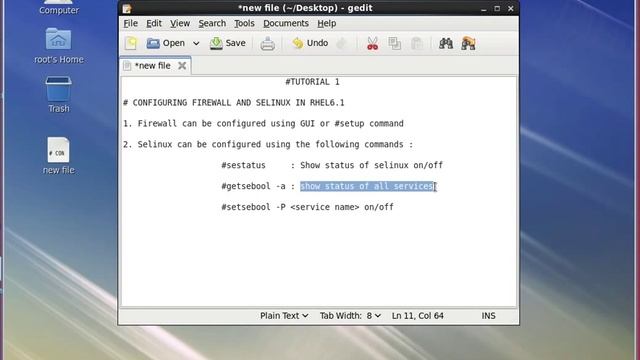The image size is (640, 360).
Task: Open the Edit menu
Action: pyautogui.click(x=154, y=23)
